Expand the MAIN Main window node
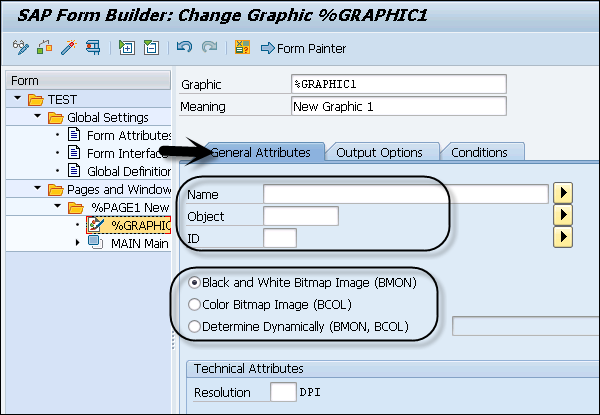600x415 pixels. [x=78, y=243]
